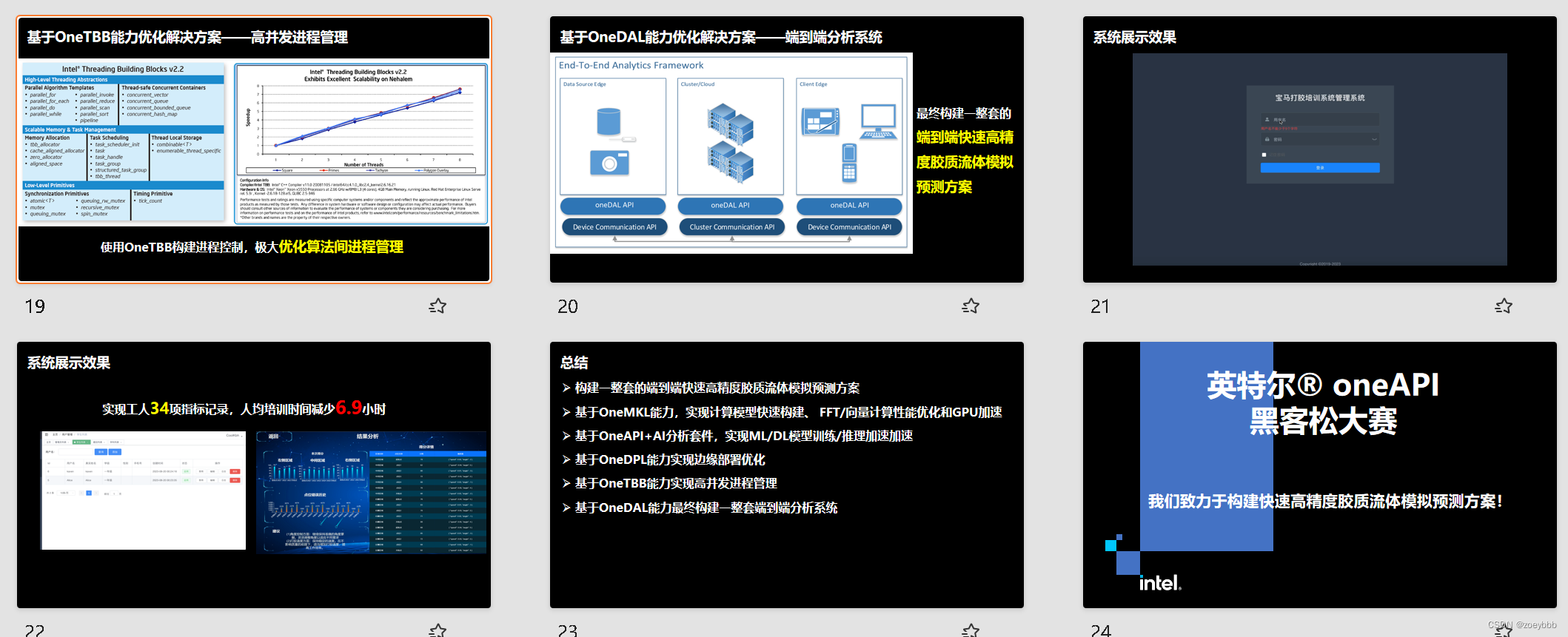Click the star icon under slide 20
This screenshot has width=1568, height=637.
coord(971,306)
